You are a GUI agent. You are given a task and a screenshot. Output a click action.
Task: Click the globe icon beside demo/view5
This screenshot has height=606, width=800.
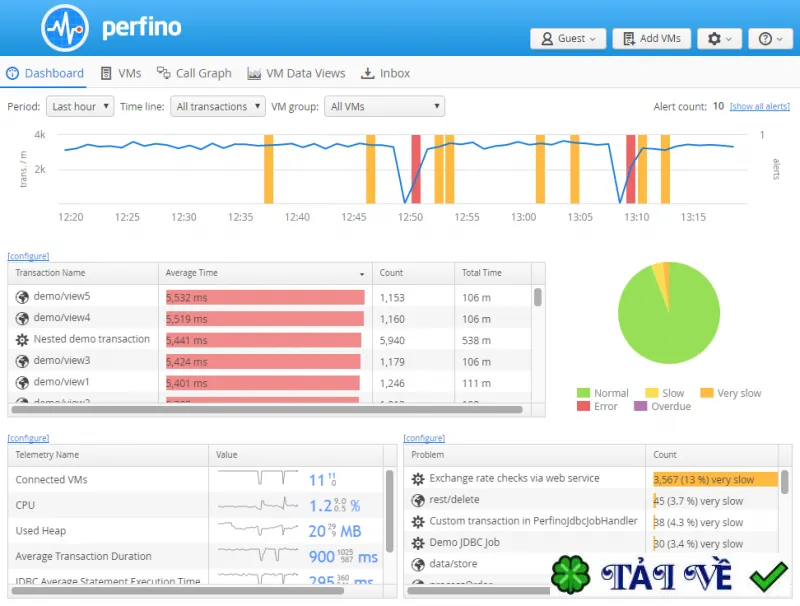click(22, 297)
